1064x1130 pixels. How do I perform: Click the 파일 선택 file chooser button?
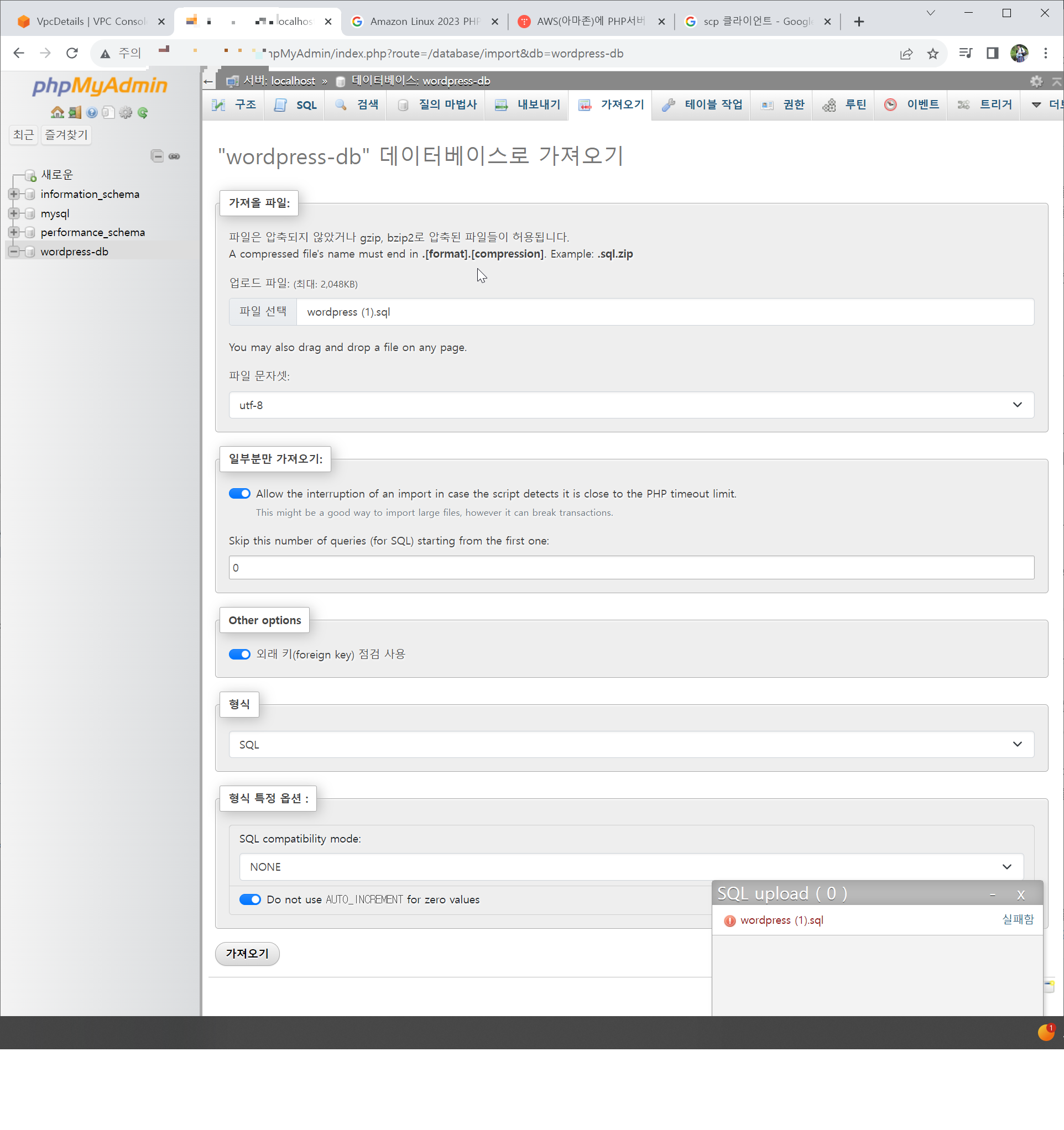(263, 311)
